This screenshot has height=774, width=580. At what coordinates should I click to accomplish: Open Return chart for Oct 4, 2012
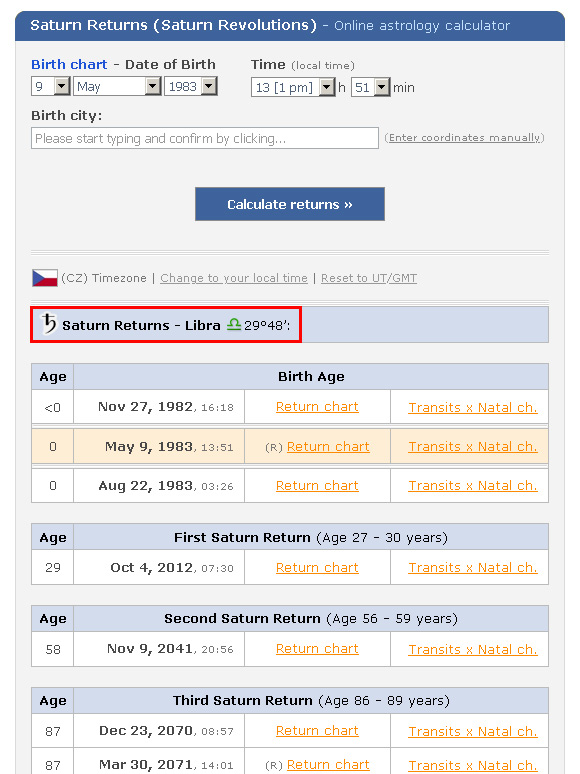tap(317, 568)
